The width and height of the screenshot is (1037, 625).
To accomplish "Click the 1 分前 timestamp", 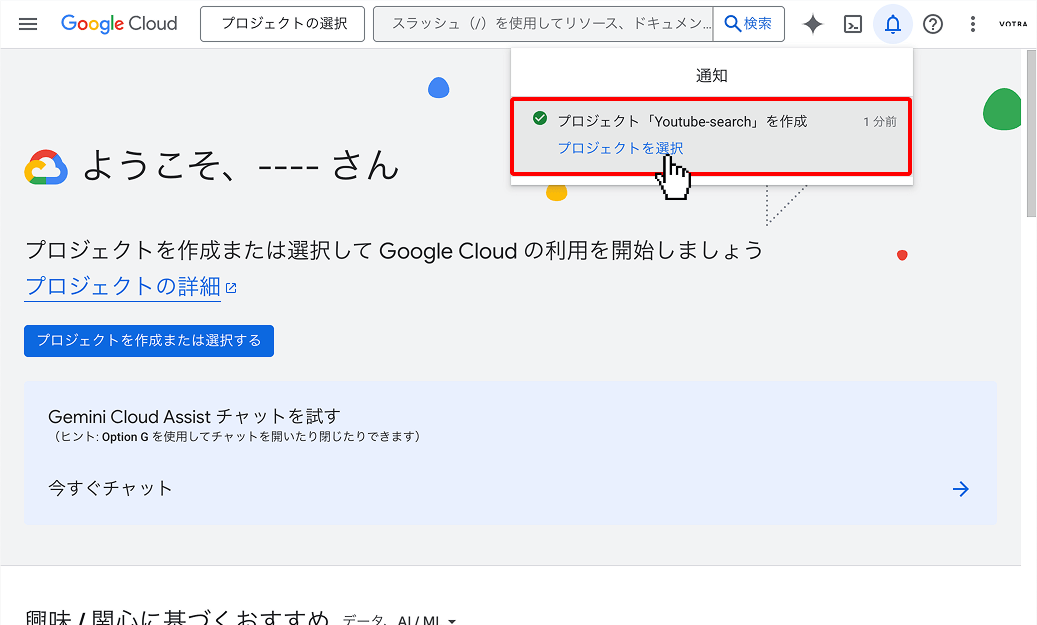I will tap(880, 122).
